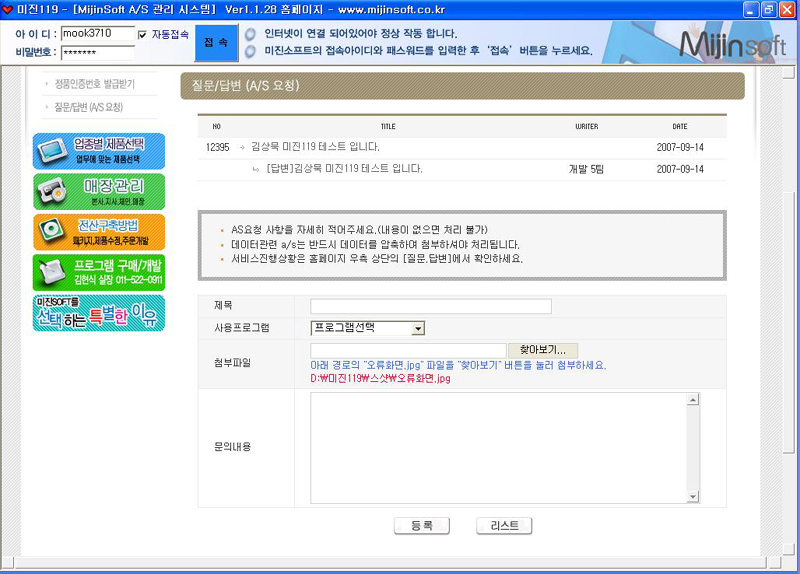Click the 프로그램 구매/개발 banner
Image resolution: width=800 pixels, height=574 pixels.
[x=99, y=272]
